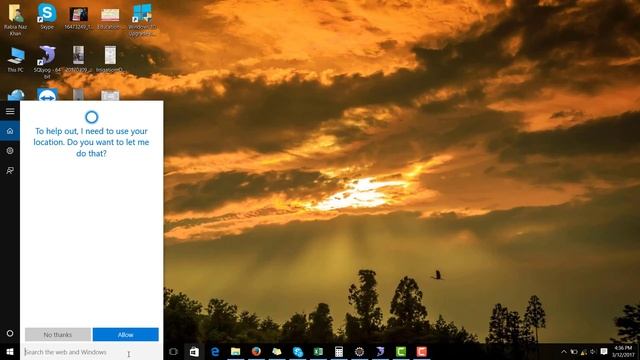The height and width of the screenshot is (360, 640).
Task: Decline location access with No thanks
Action: point(58,334)
